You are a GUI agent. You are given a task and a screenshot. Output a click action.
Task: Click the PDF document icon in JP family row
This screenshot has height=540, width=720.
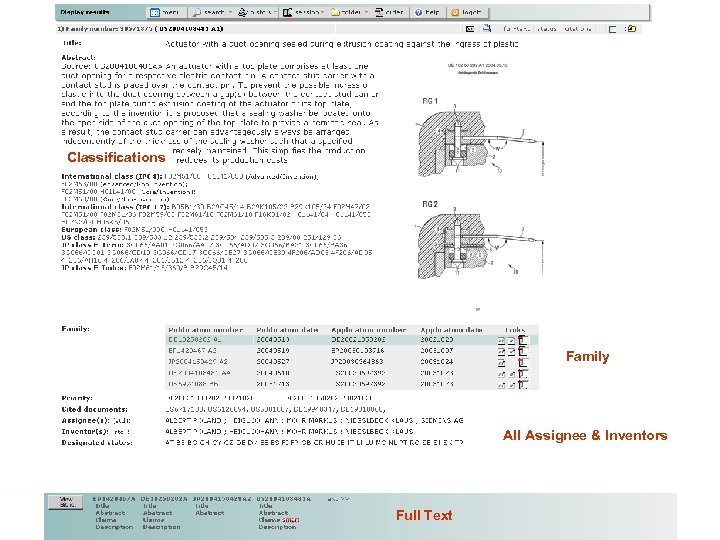[x=523, y=362]
